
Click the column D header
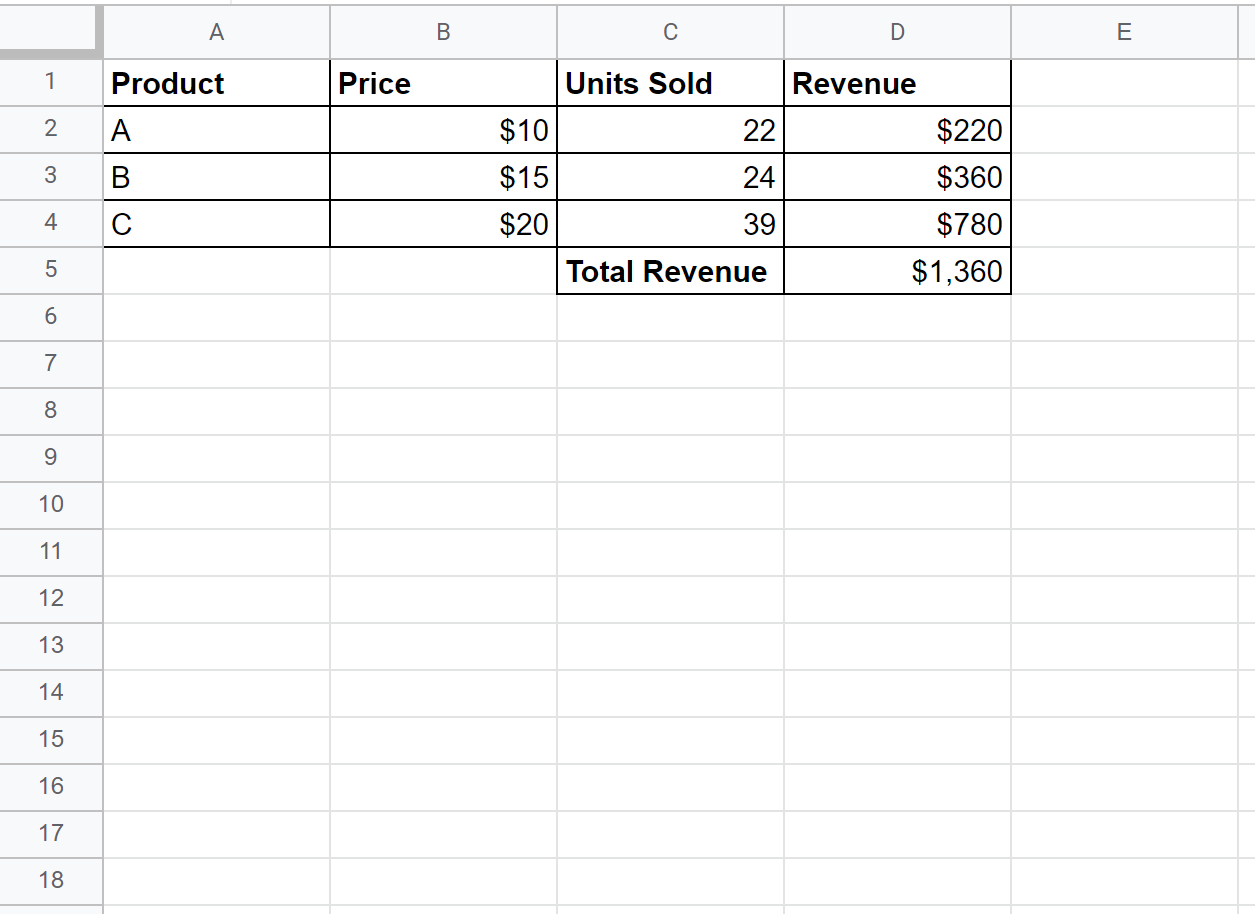click(897, 32)
